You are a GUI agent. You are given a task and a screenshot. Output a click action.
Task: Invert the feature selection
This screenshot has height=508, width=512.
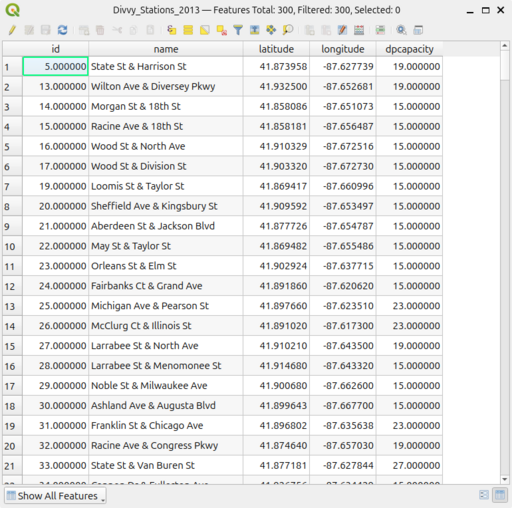point(205,30)
